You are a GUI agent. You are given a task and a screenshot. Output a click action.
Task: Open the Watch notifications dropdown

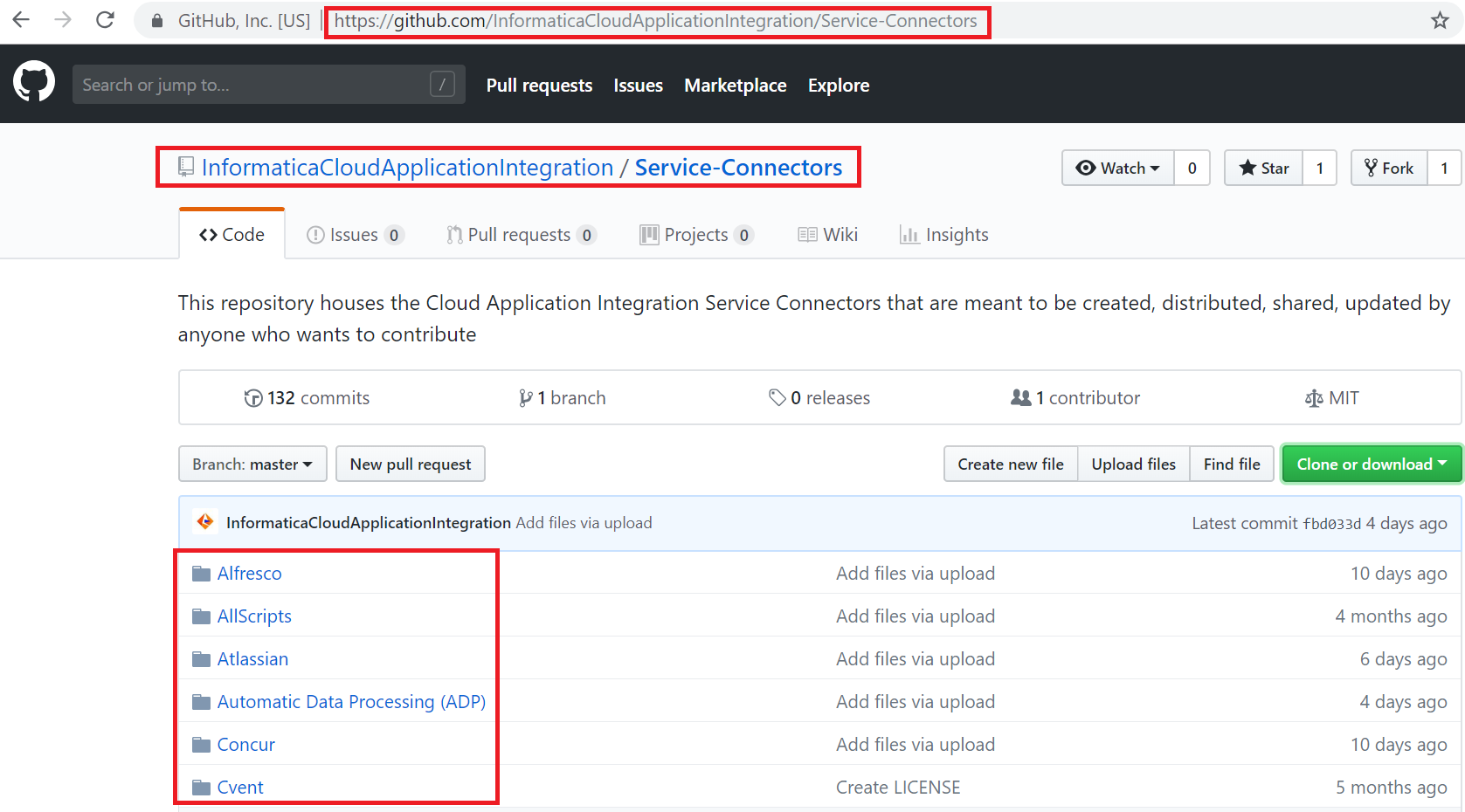tap(1118, 168)
